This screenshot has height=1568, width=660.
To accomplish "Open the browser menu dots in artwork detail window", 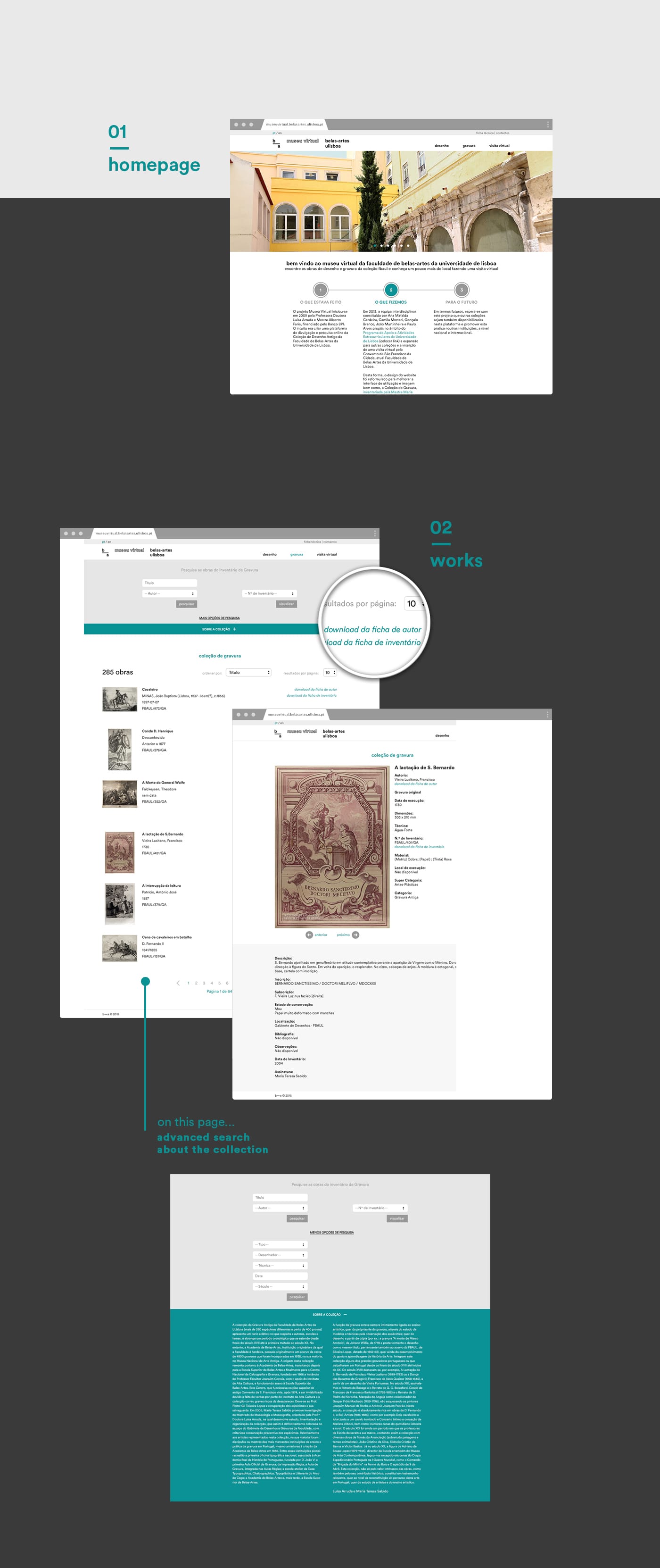I will [547, 714].
